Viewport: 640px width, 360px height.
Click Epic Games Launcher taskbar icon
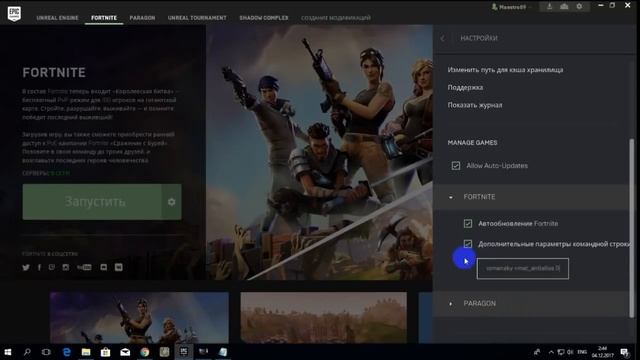(x=184, y=352)
